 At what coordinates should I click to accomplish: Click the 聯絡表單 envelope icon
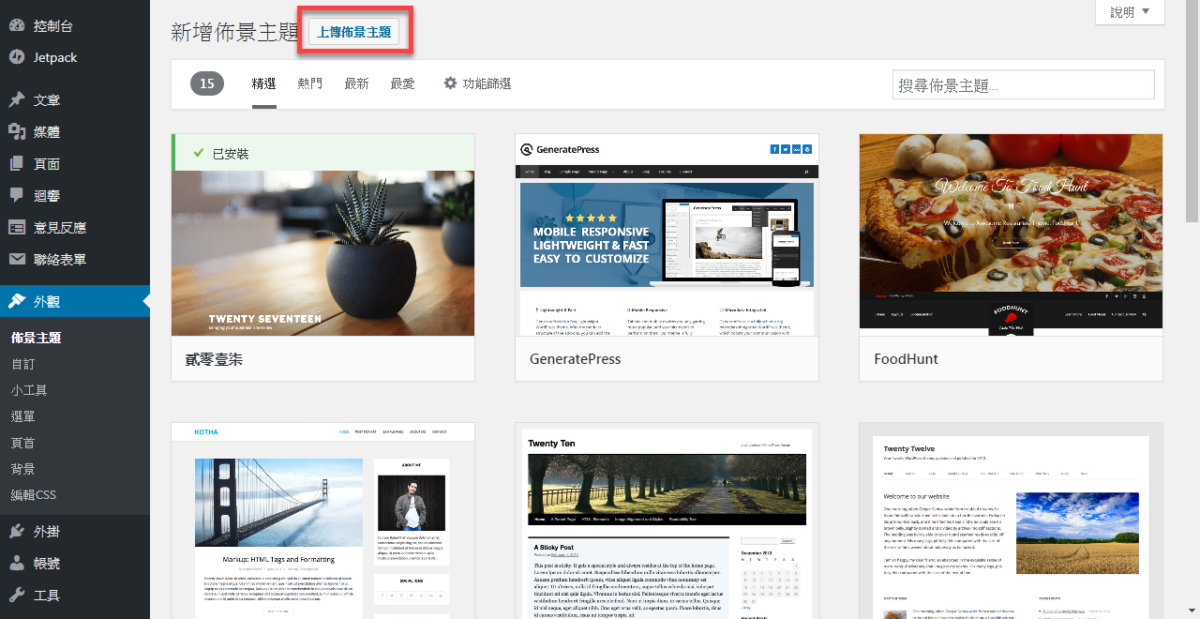16,259
